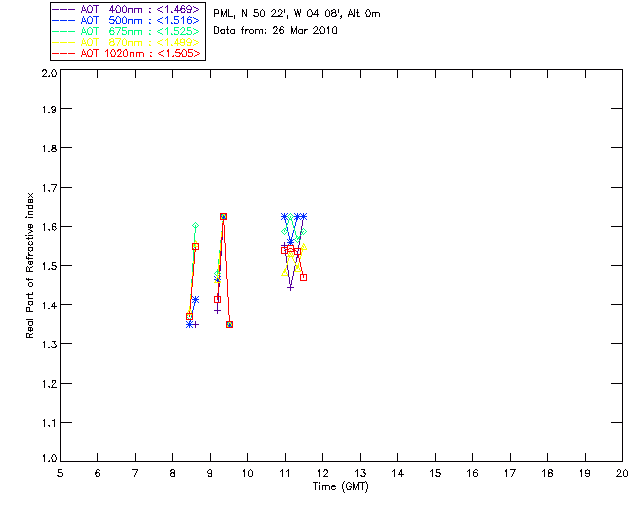Click the AOT 400nm legend label
640x512 pixels.
(140, 9)
